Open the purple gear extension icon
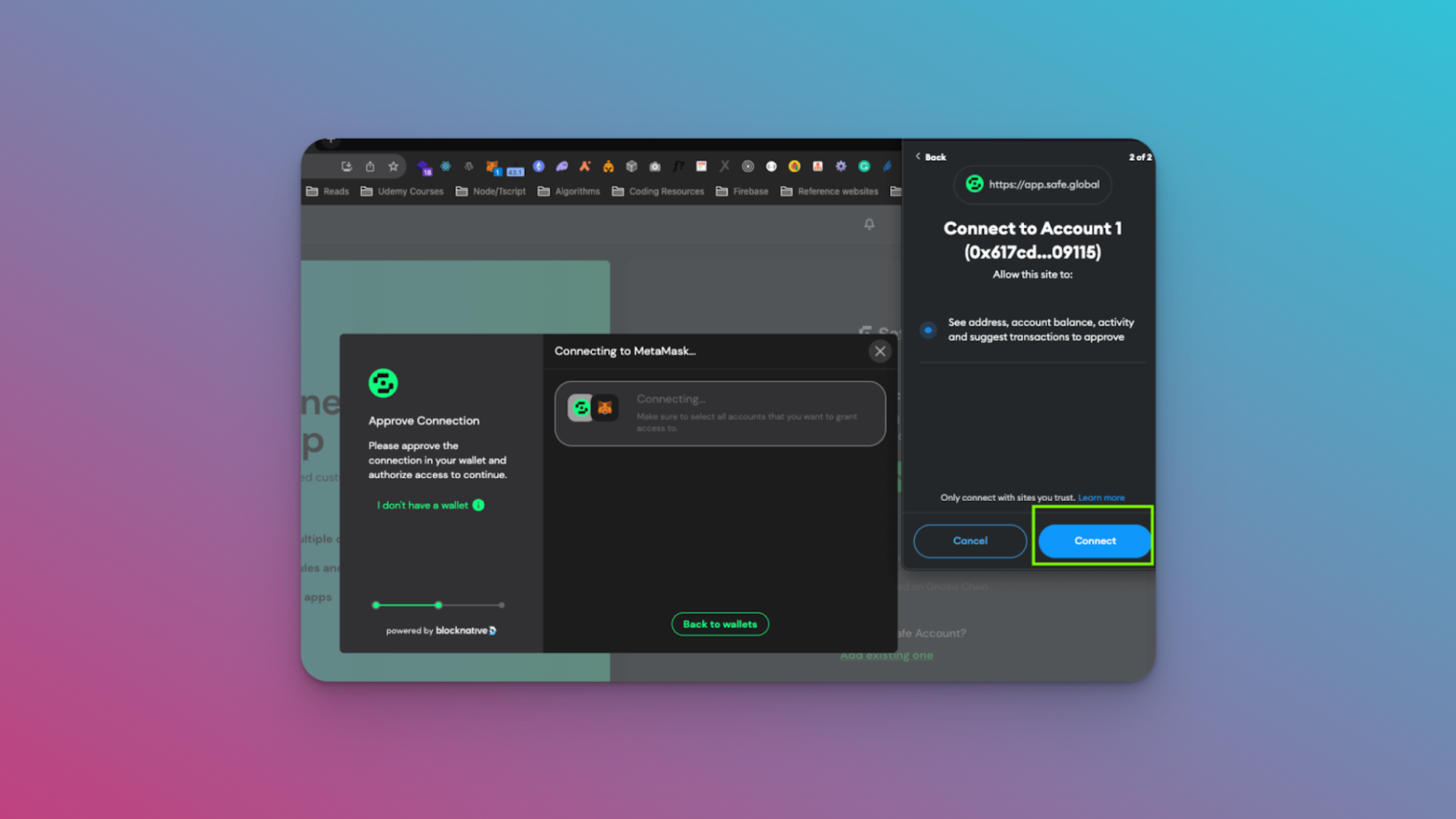Screen dimensions: 1456x819 (x=841, y=167)
